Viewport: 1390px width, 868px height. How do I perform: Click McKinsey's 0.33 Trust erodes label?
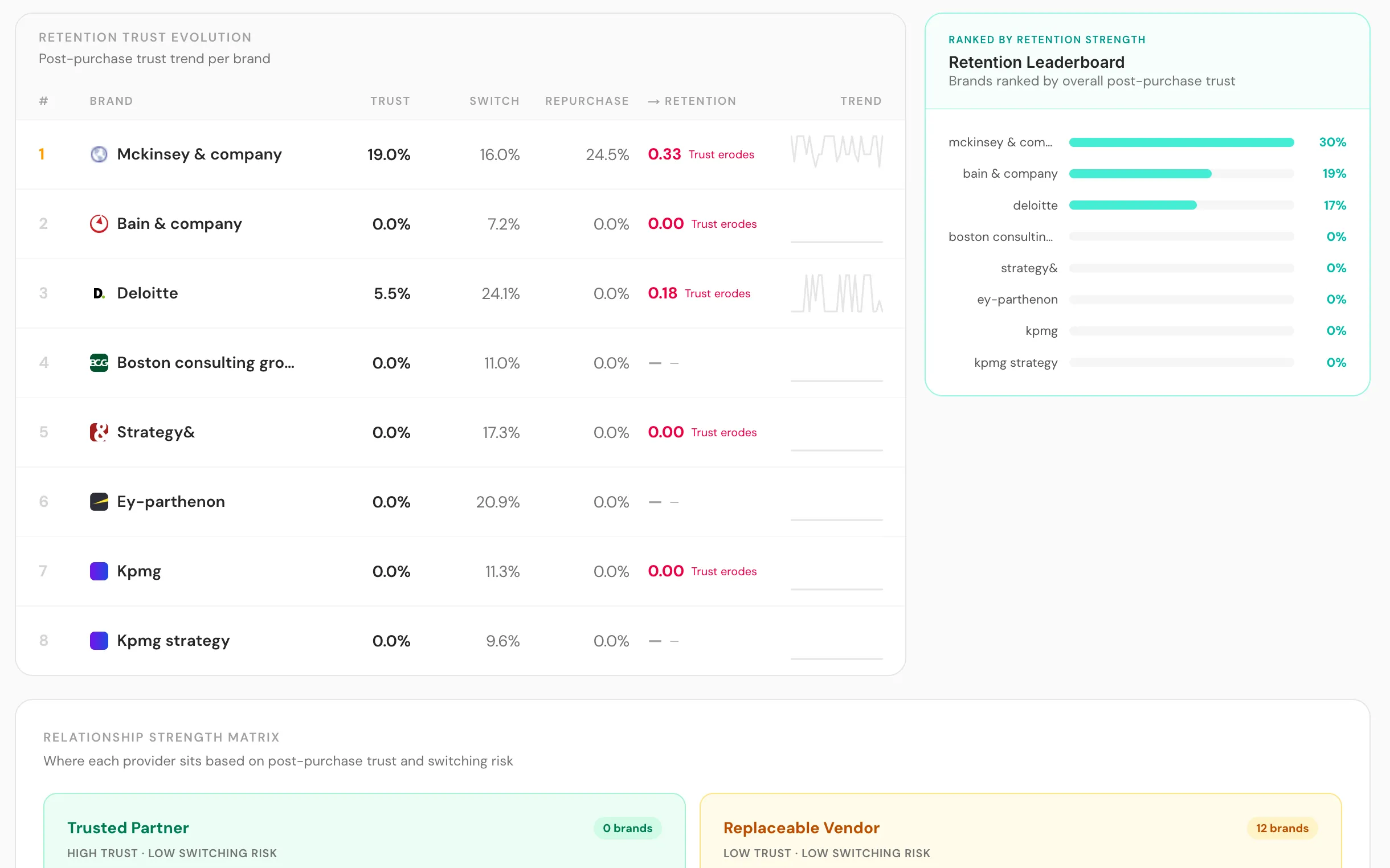[701, 154]
